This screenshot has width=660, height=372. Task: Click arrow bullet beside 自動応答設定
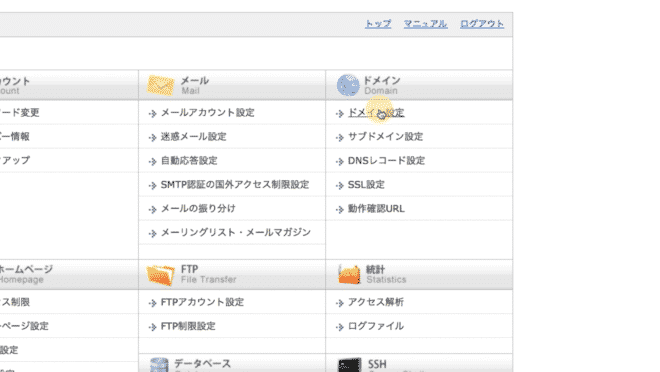(x=152, y=162)
